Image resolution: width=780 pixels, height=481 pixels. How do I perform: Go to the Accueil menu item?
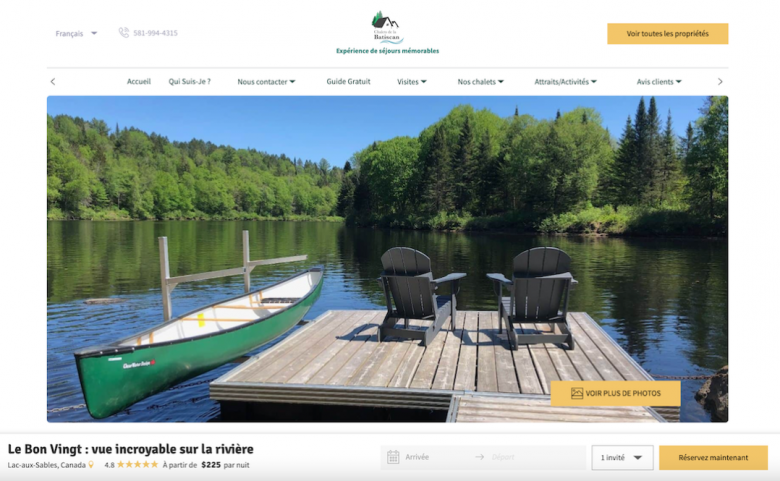[x=139, y=82]
